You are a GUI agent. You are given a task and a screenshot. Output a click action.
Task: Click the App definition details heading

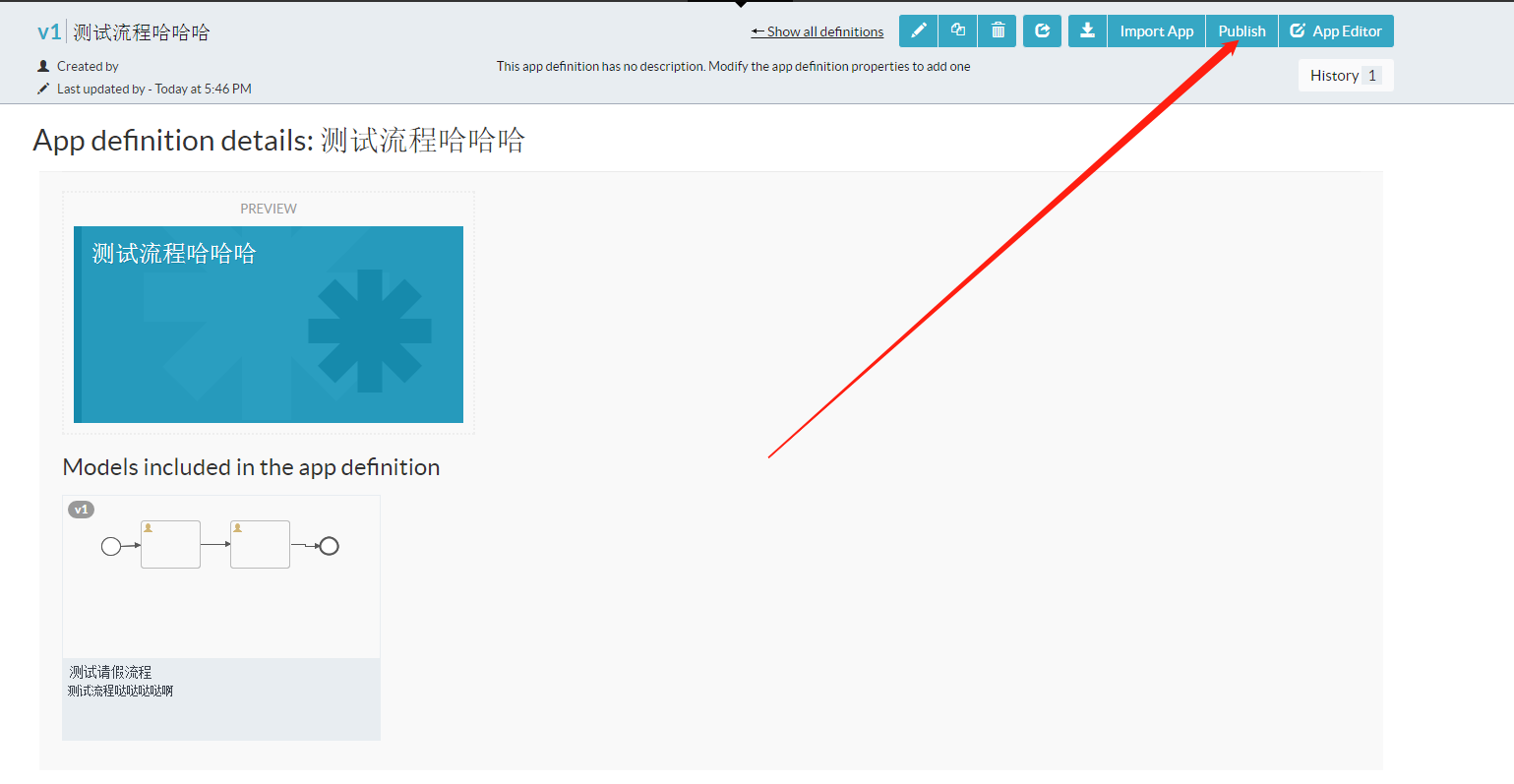click(279, 141)
